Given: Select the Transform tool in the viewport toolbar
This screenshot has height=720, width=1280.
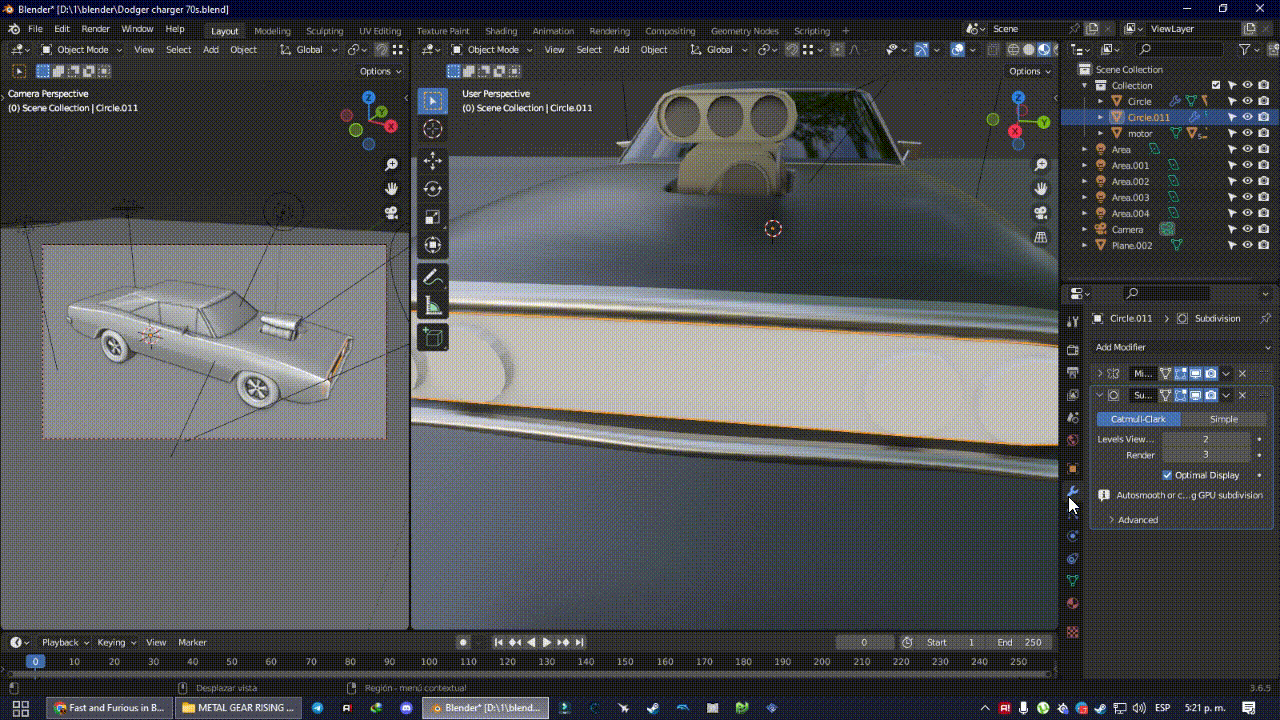Looking at the screenshot, I should click(x=432, y=245).
